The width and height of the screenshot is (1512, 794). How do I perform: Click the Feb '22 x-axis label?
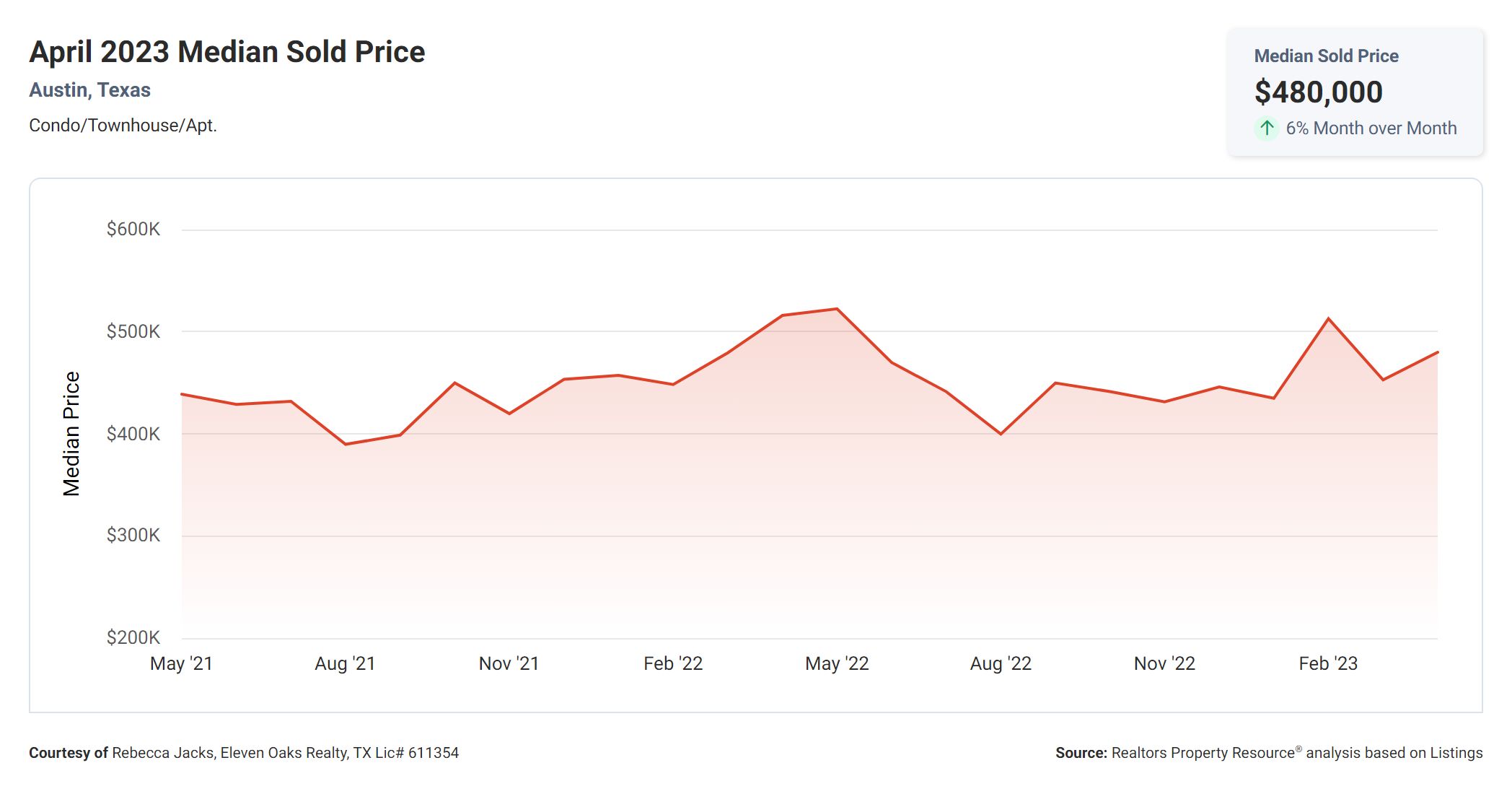tap(673, 663)
